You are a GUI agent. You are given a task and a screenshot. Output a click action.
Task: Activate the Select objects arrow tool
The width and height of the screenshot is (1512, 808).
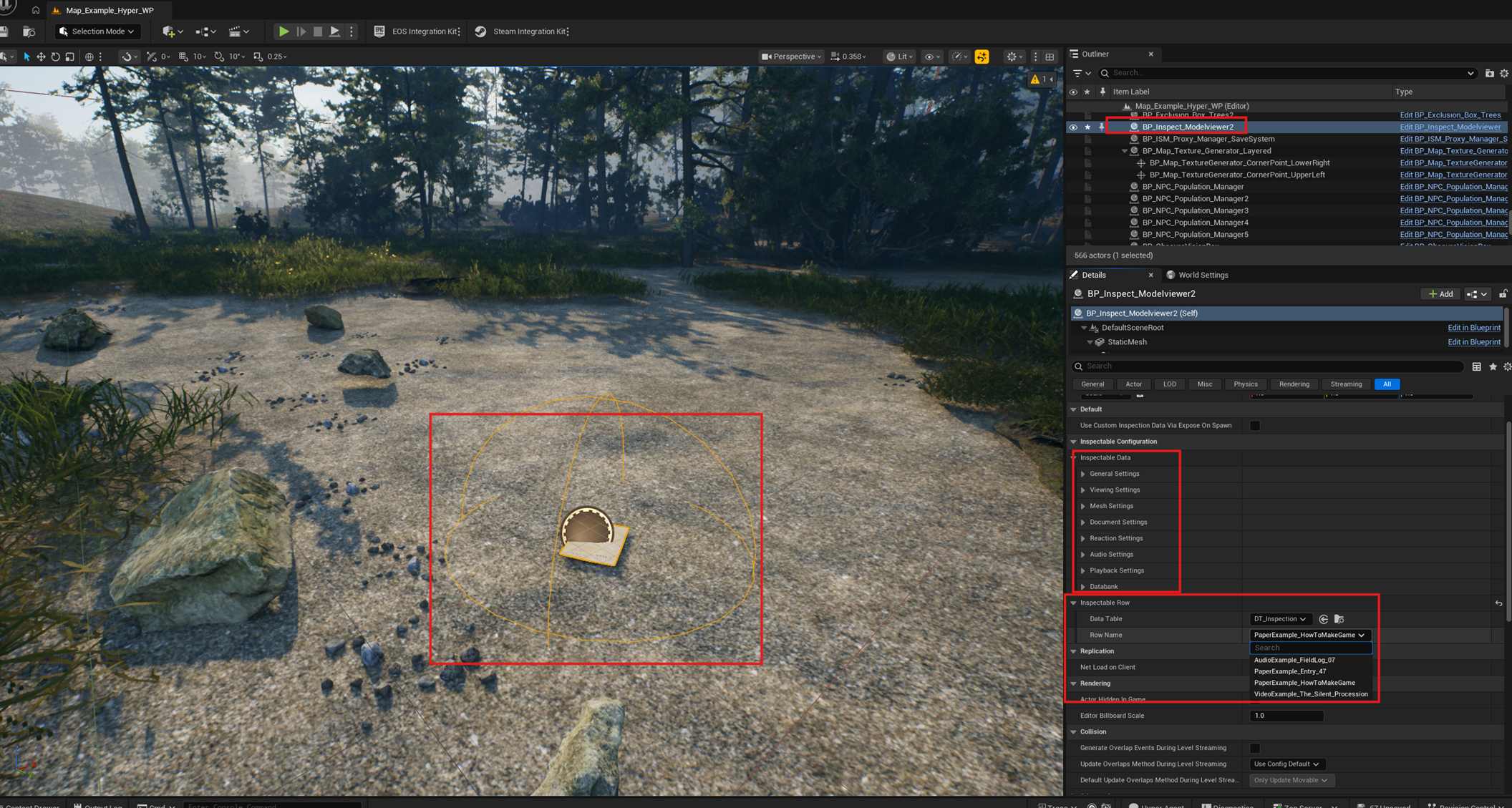coord(26,57)
